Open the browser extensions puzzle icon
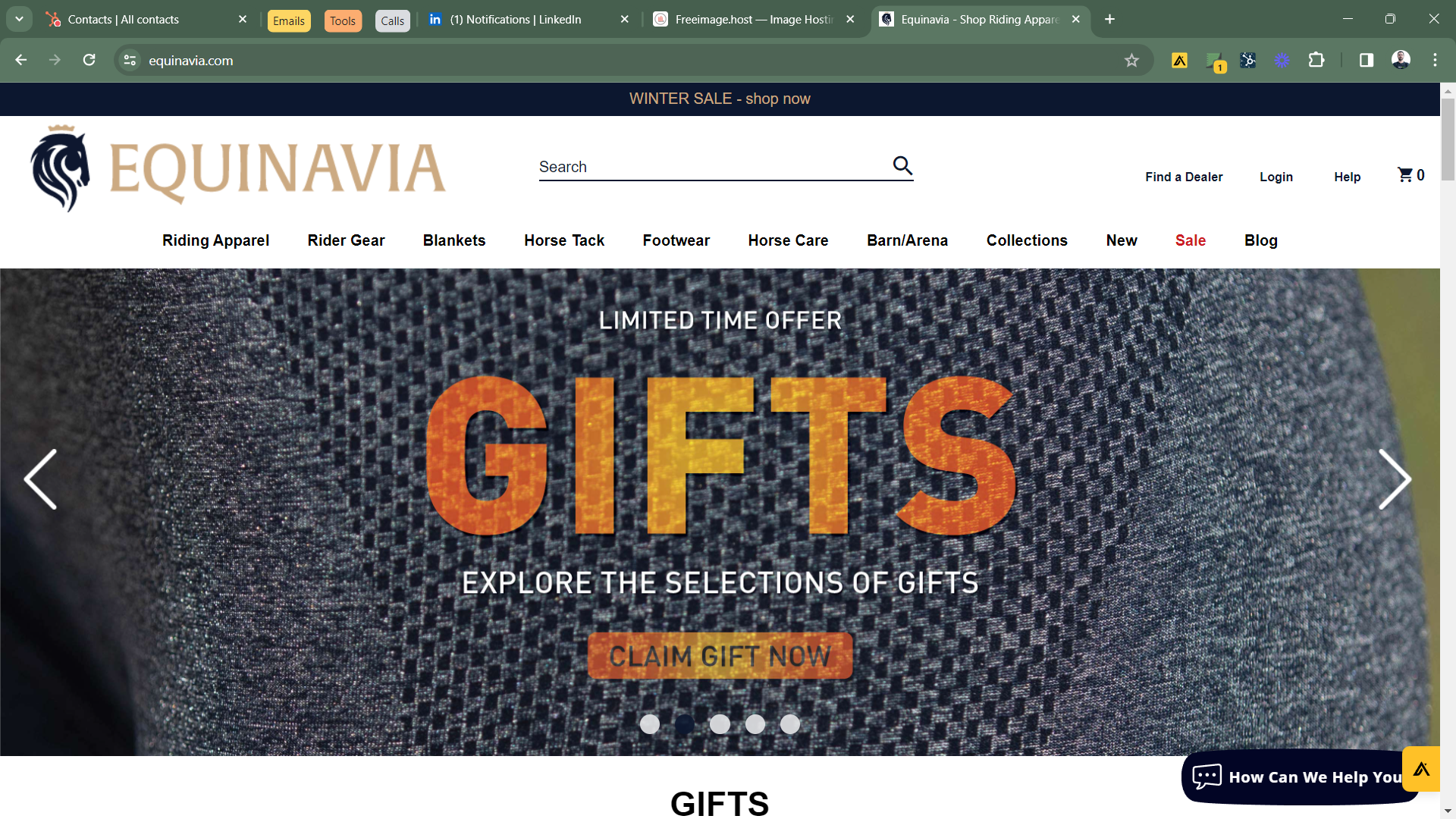 [1316, 61]
